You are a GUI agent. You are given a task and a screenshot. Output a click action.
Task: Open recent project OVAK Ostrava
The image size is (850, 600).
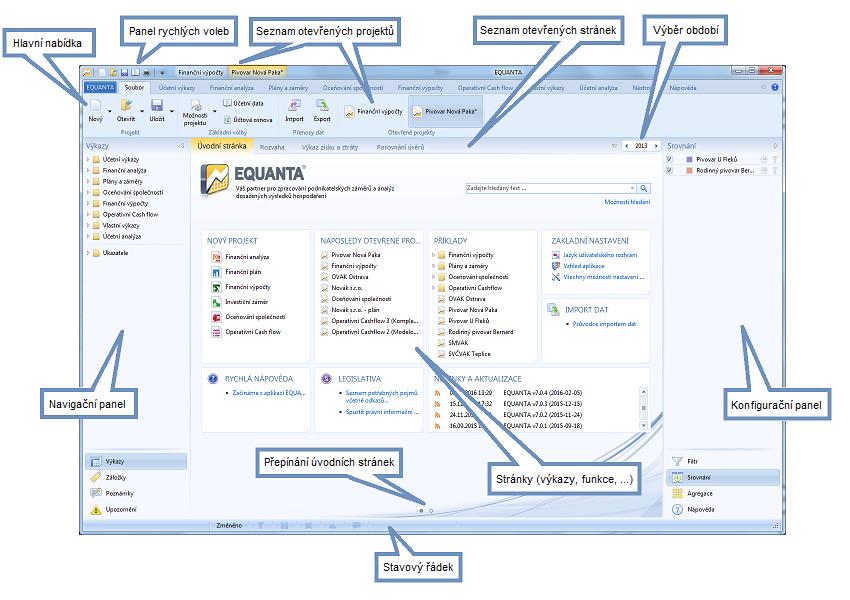click(x=350, y=277)
